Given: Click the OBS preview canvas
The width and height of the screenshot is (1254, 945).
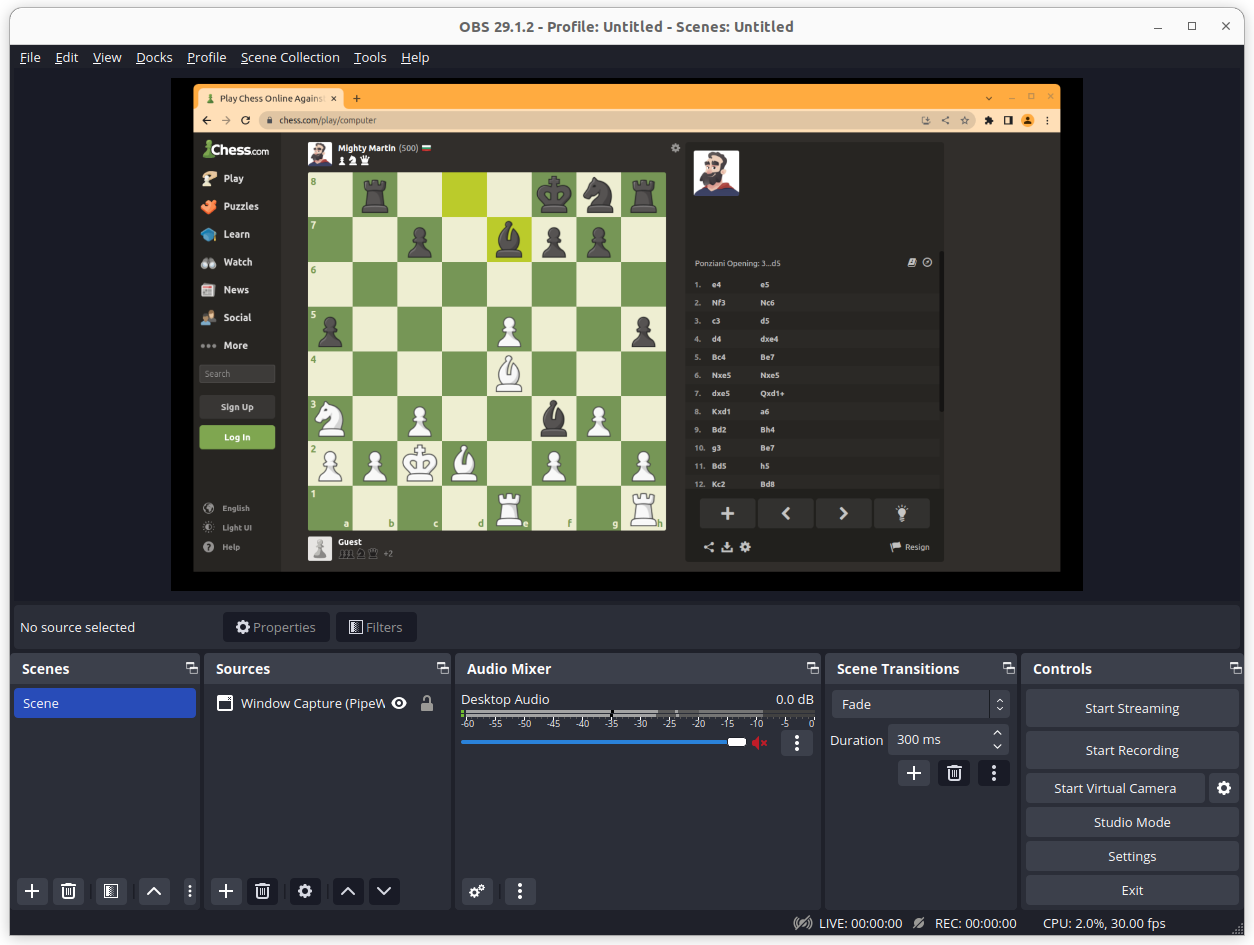Looking at the screenshot, I should coord(627,334).
